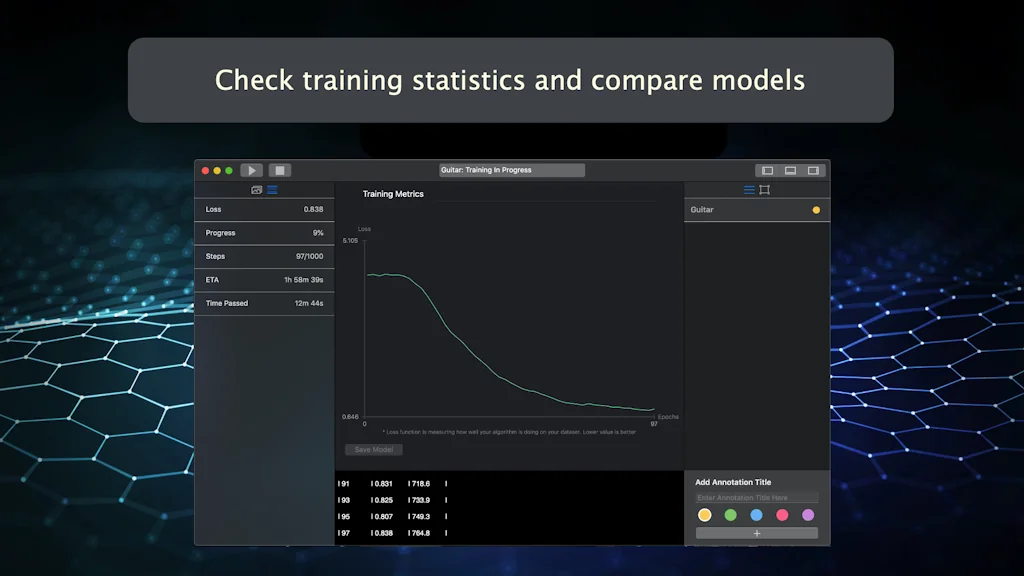
Task: Toggle the right sidebar visibility
Action: coord(813,170)
